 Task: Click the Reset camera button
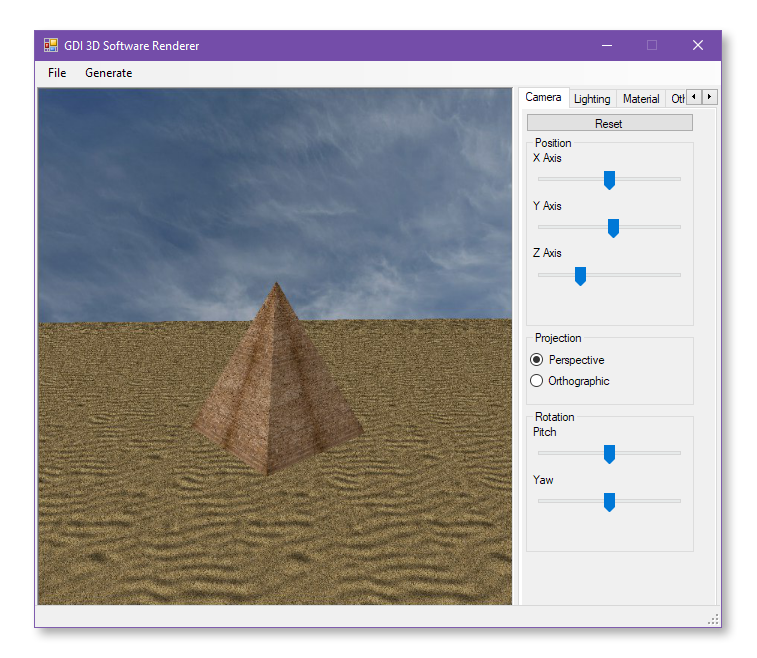(x=609, y=123)
